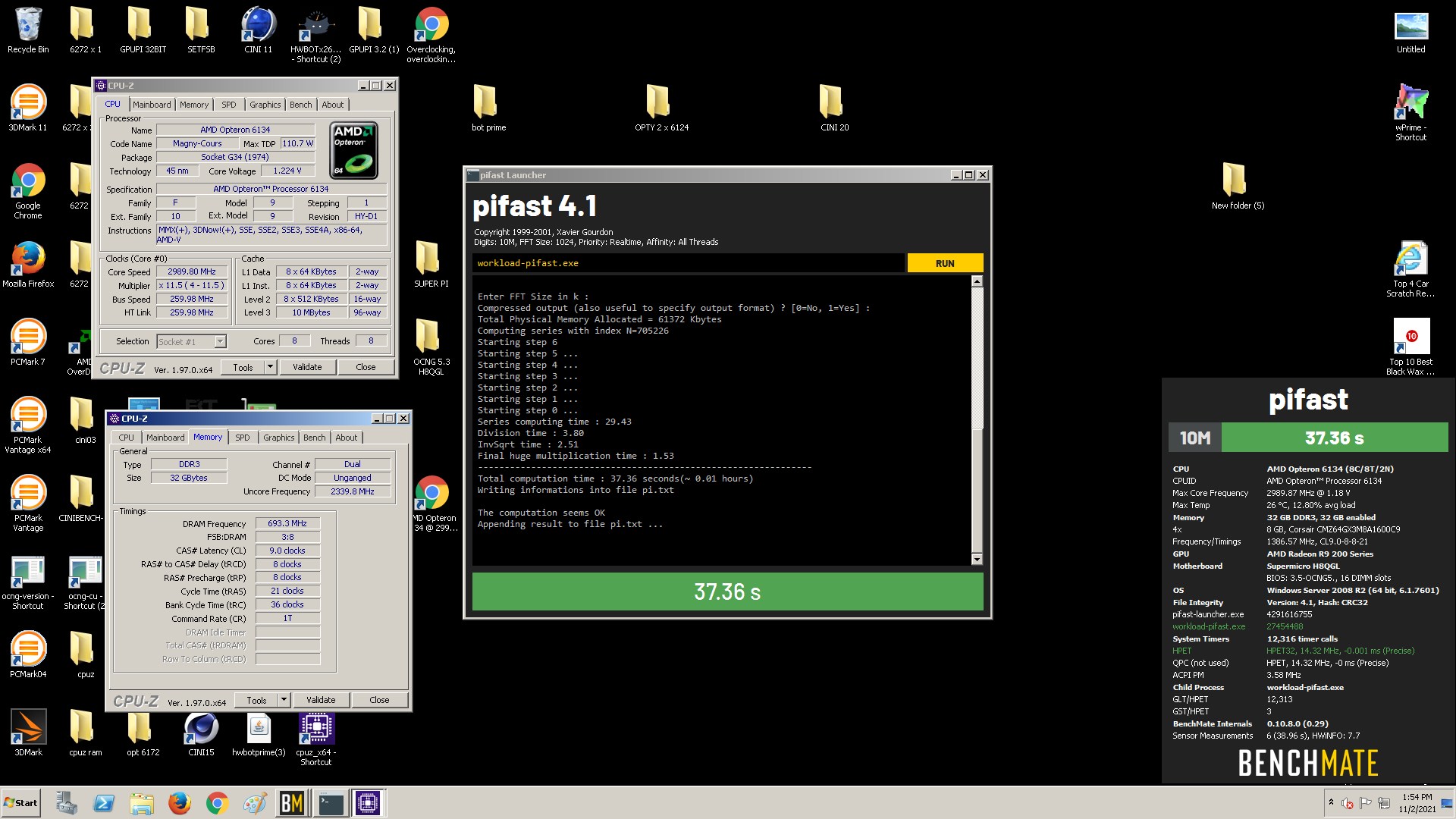Screen dimensions: 1456x819
Task: Open the SUPER PI folder
Action: [x=431, y=264]
